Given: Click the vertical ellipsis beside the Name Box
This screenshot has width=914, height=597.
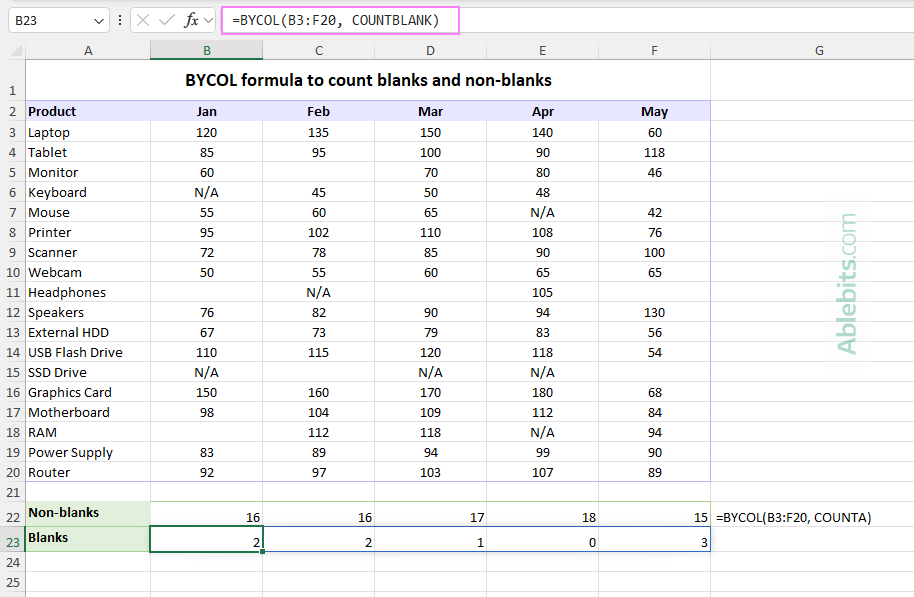Looking at the screenshot, I should (x=119, y=20).
